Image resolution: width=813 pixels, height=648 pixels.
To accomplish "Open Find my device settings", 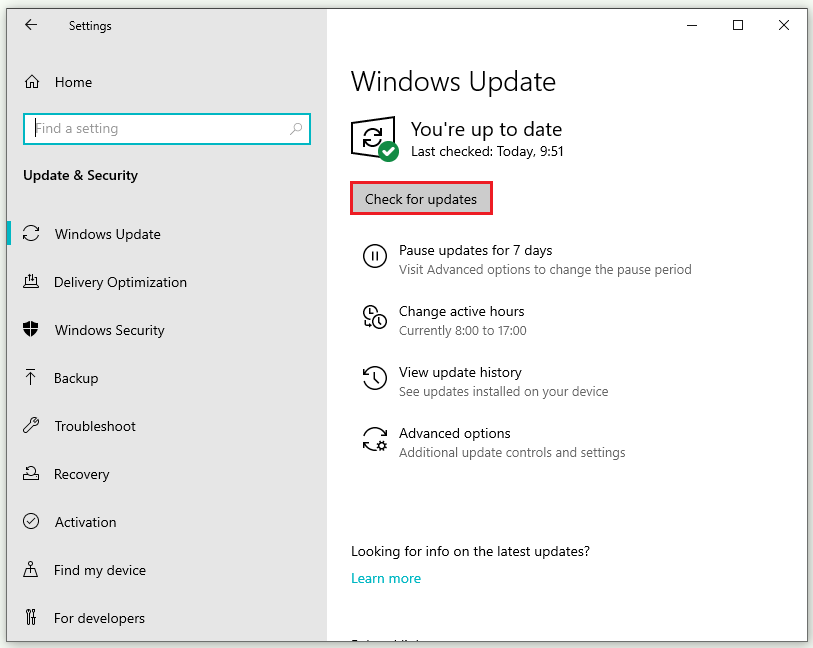I will [x=100, y=570].
